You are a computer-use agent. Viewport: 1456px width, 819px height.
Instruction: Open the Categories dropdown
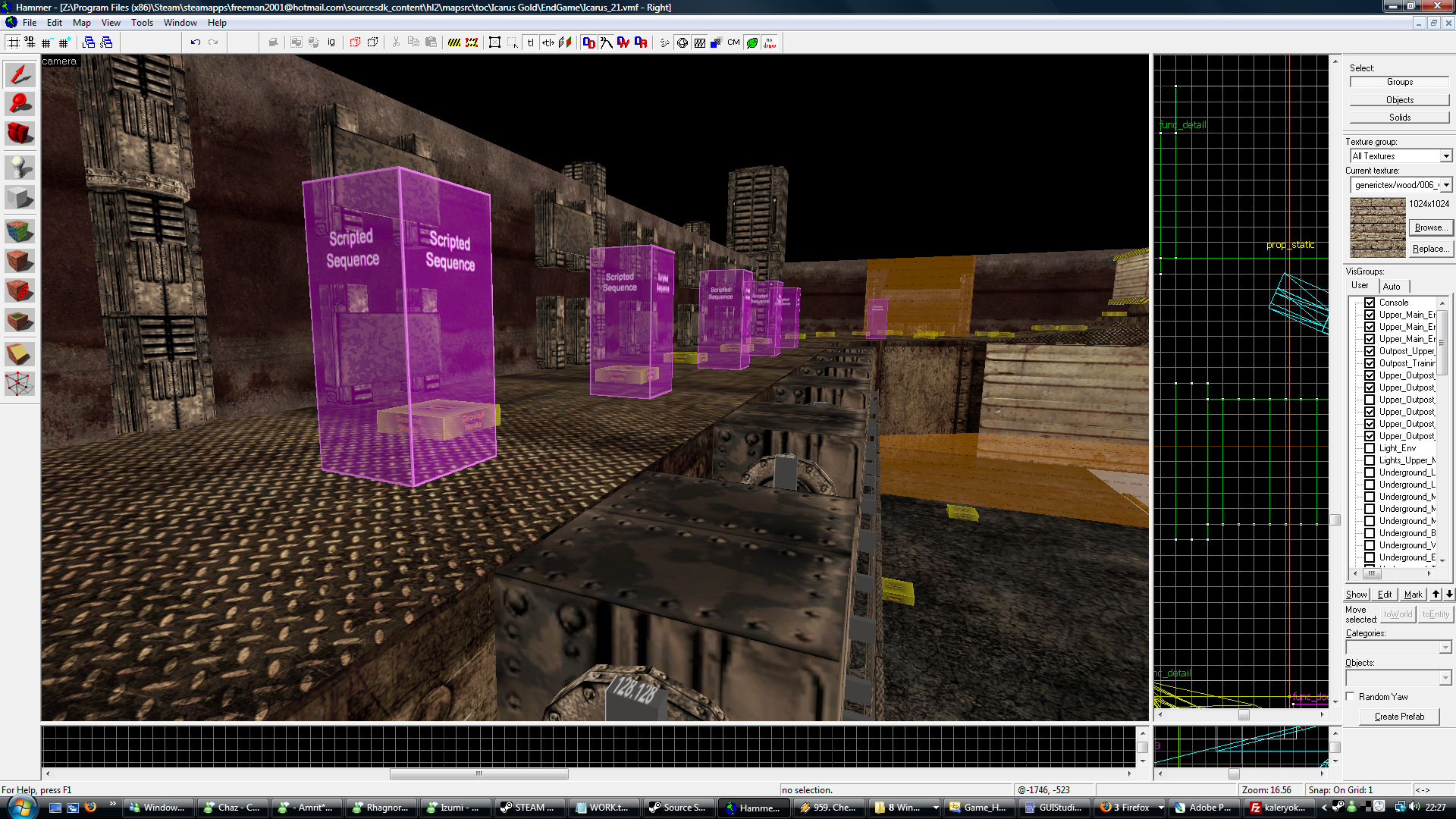(1445, 648)
